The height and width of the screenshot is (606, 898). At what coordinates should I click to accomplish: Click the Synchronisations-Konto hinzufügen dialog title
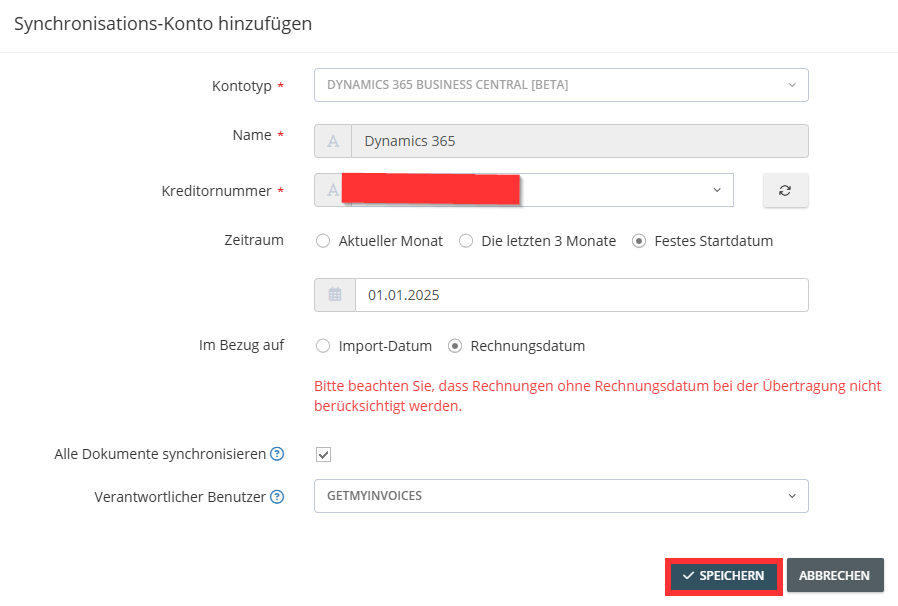click(163, 24)
